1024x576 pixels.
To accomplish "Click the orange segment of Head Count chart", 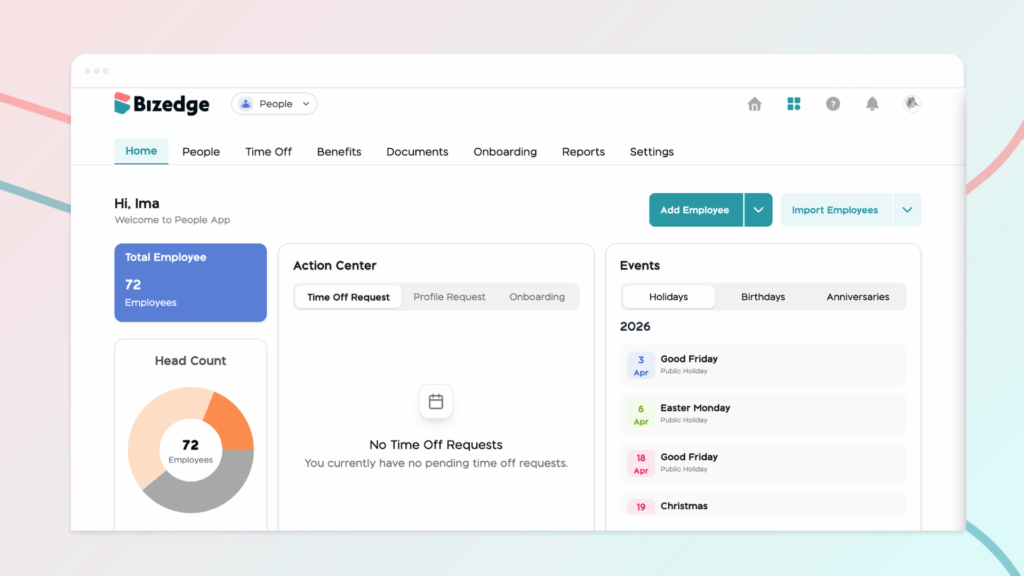I will pyautogui.click(x=229, y=422).
